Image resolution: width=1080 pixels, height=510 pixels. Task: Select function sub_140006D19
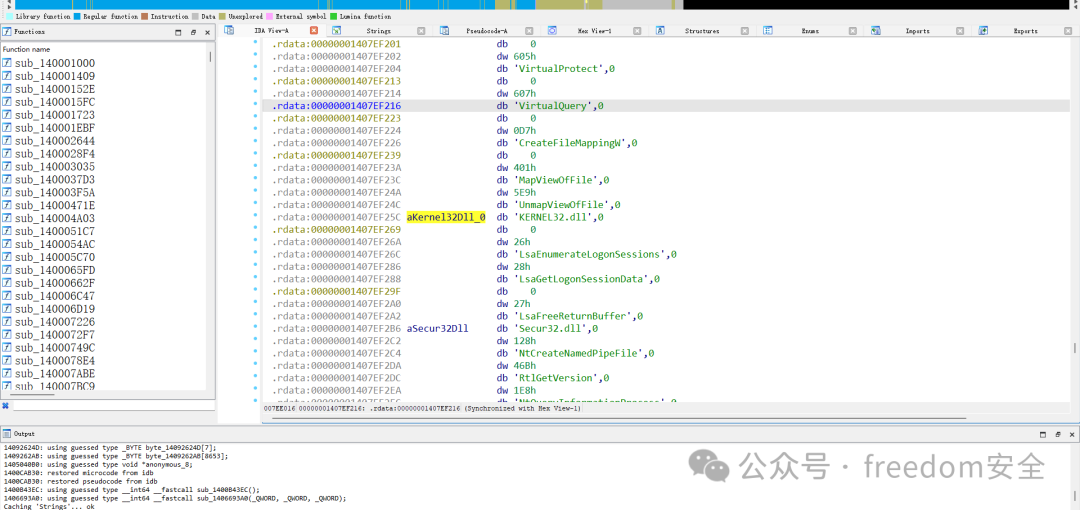coord(55,309)
